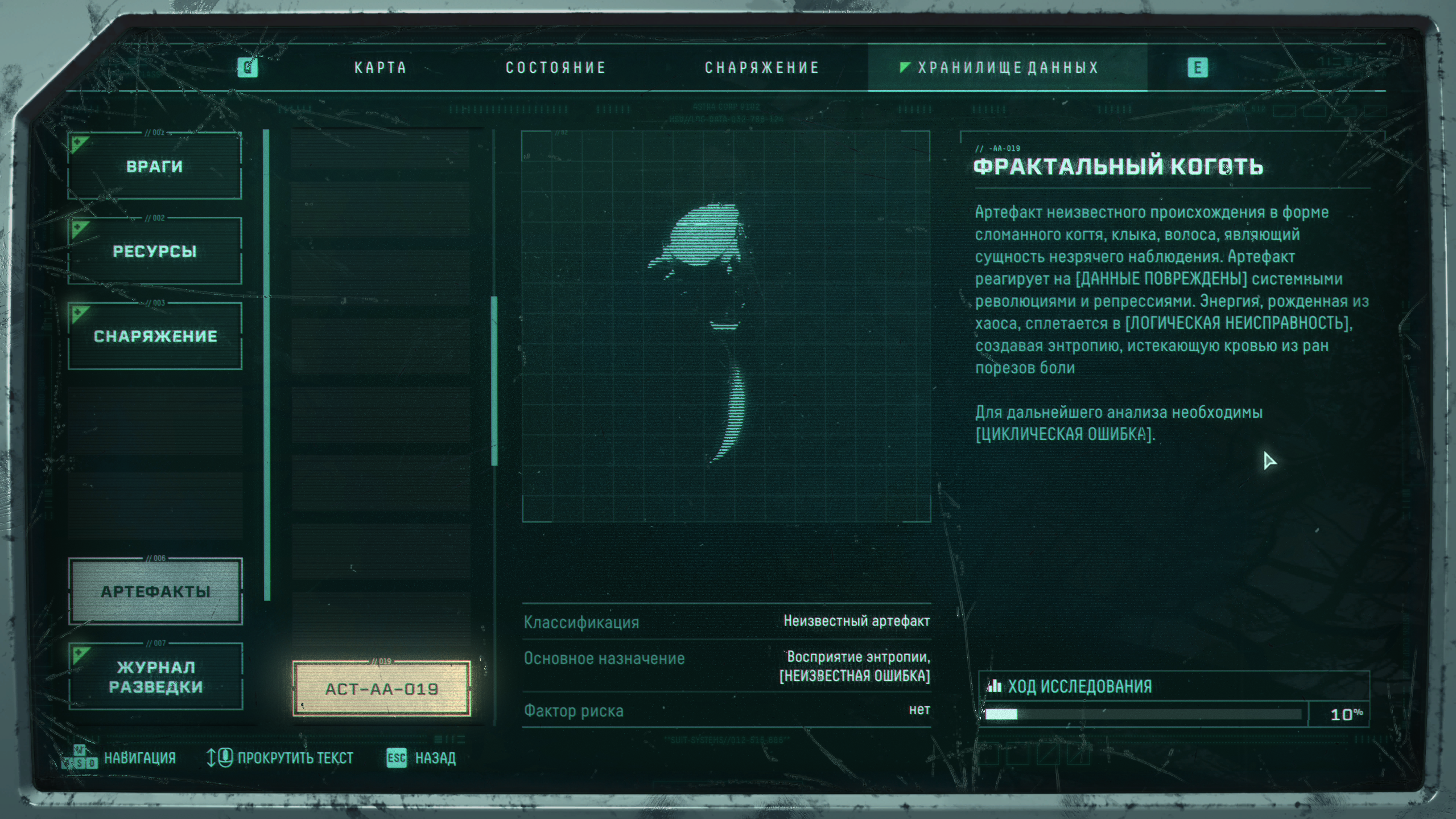Open the Снаряжение database category
The image size is (1456, 819).
click(155, 336)
